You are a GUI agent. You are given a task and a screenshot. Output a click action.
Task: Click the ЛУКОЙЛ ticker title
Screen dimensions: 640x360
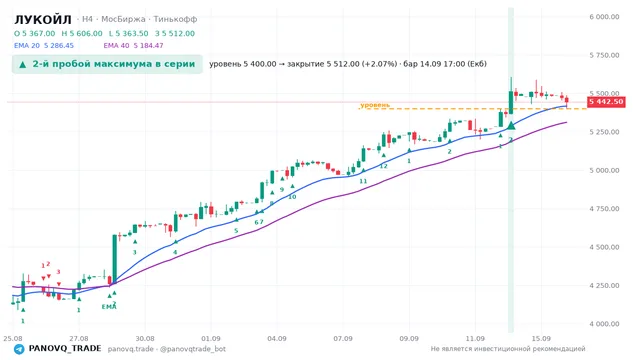(43, 19)
